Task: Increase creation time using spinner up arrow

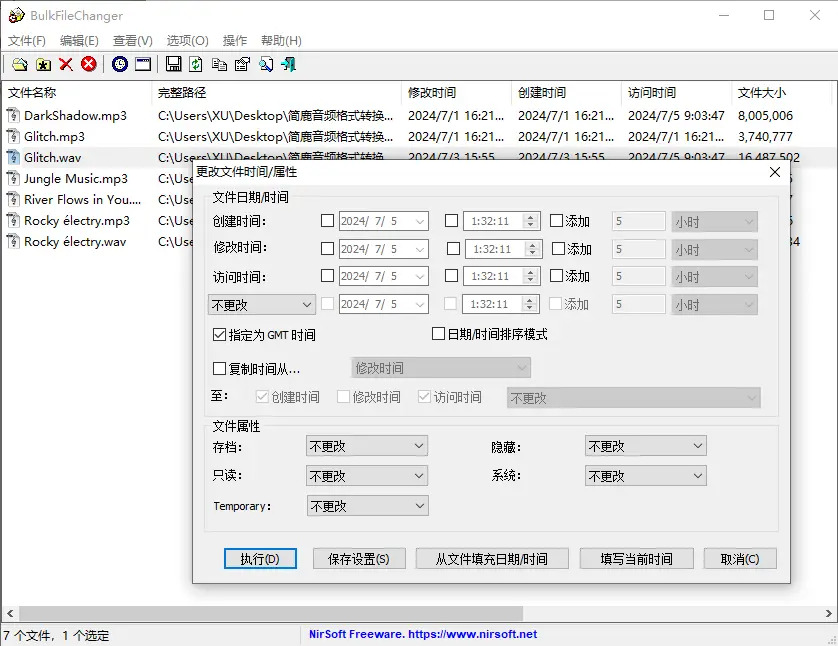Action: pos(530,216)
